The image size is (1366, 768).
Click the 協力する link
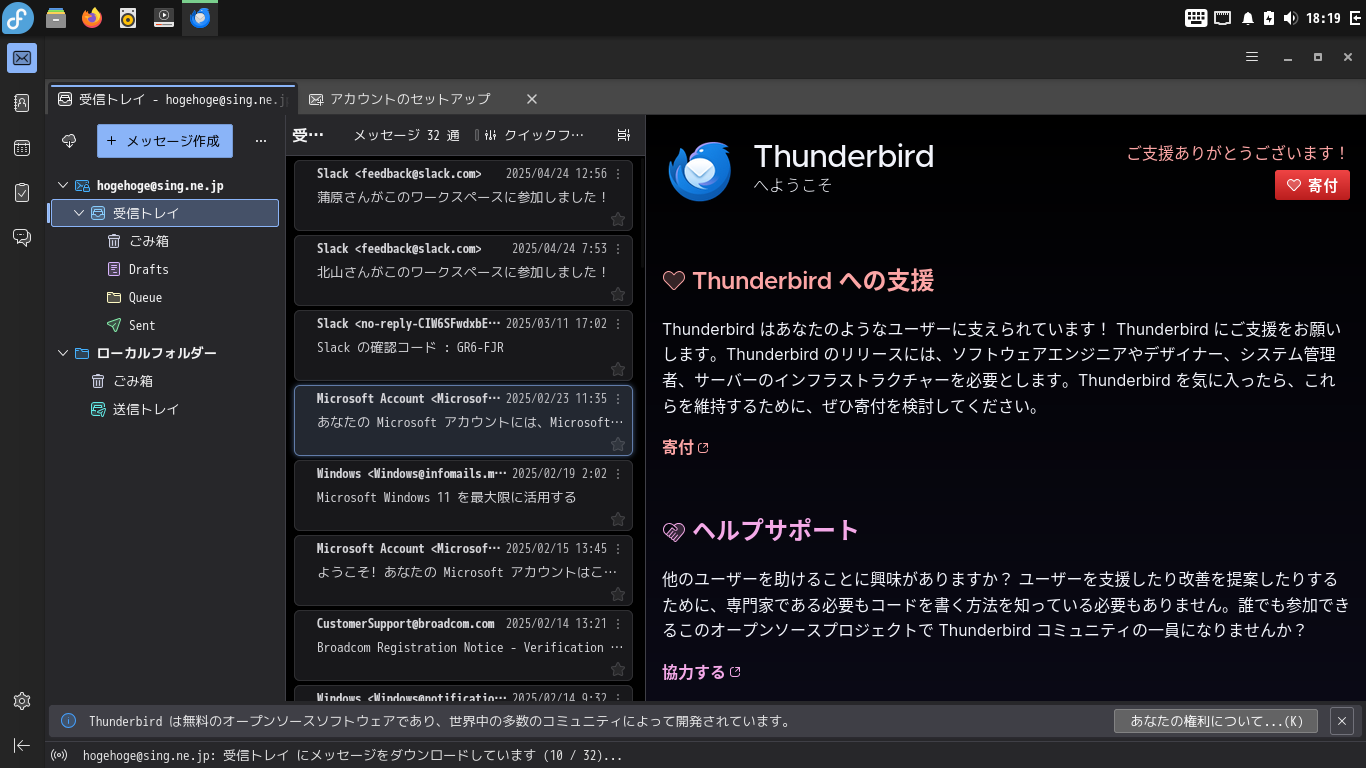701,672
